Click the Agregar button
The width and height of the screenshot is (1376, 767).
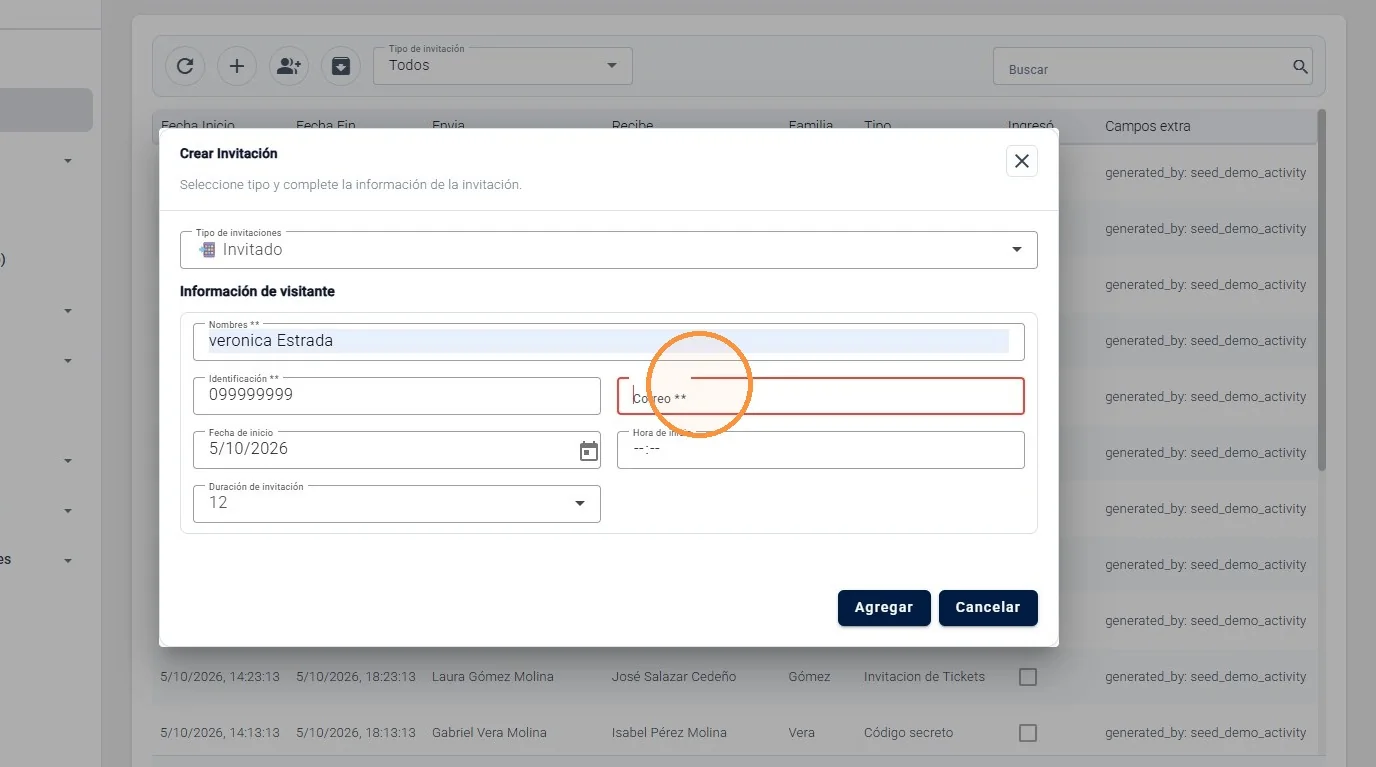(884, 608)
